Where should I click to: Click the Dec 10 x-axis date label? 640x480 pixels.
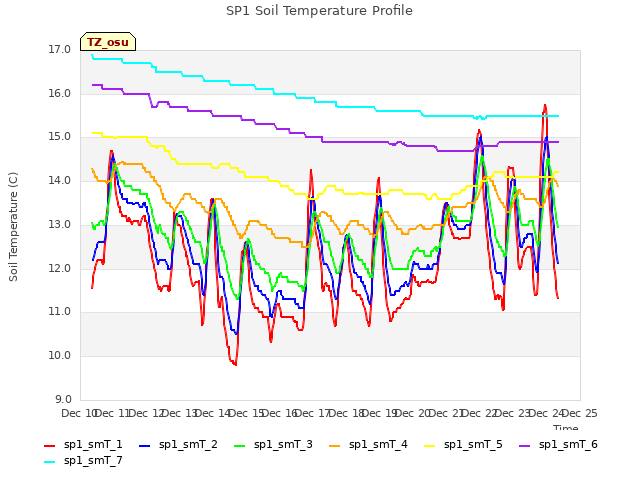[x=78, y=413]
